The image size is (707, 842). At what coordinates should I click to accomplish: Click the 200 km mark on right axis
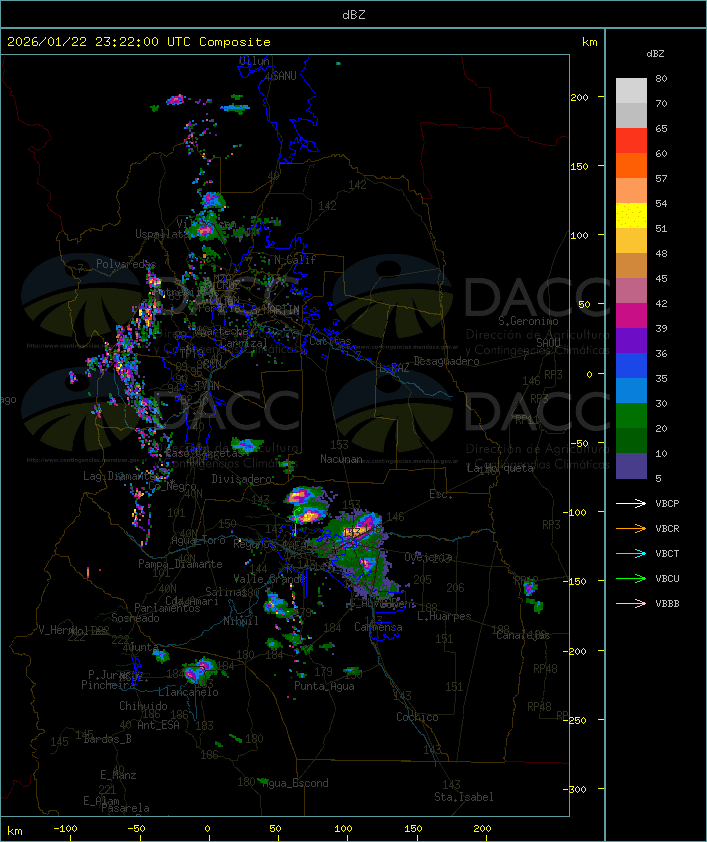pyautogui.click(x=580, y=97)
